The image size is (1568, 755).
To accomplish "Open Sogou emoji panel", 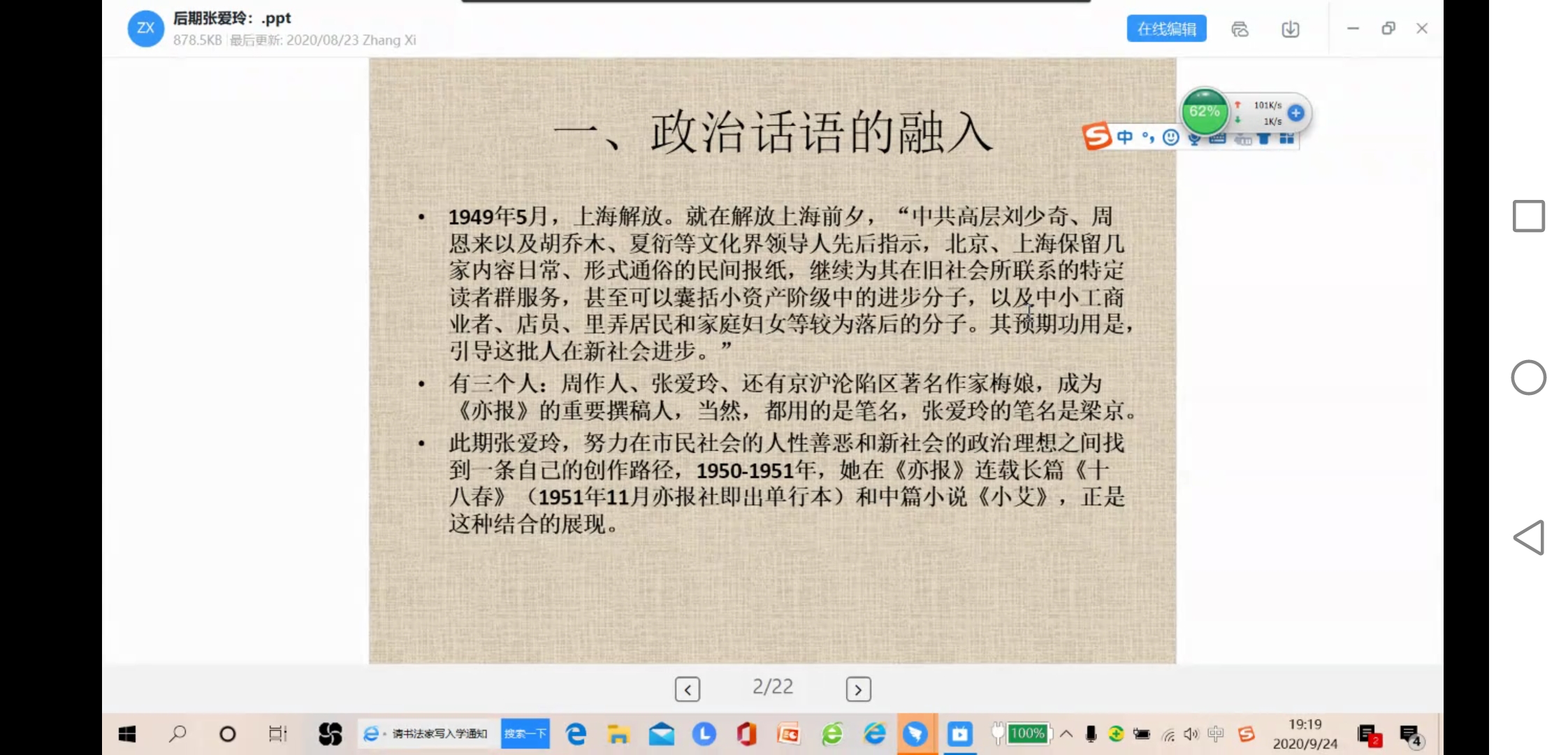I will (1170, 138).
